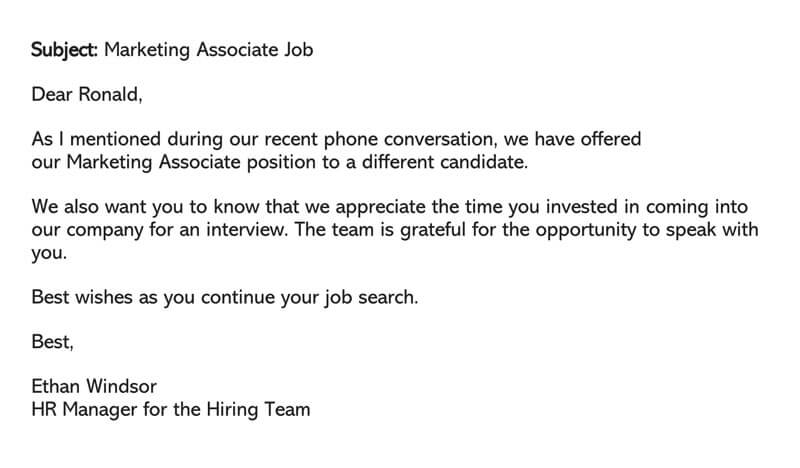Screen dimensions: 800x468
Task: Click the line "our Marketing Associate position"
Action: [280, 162]
